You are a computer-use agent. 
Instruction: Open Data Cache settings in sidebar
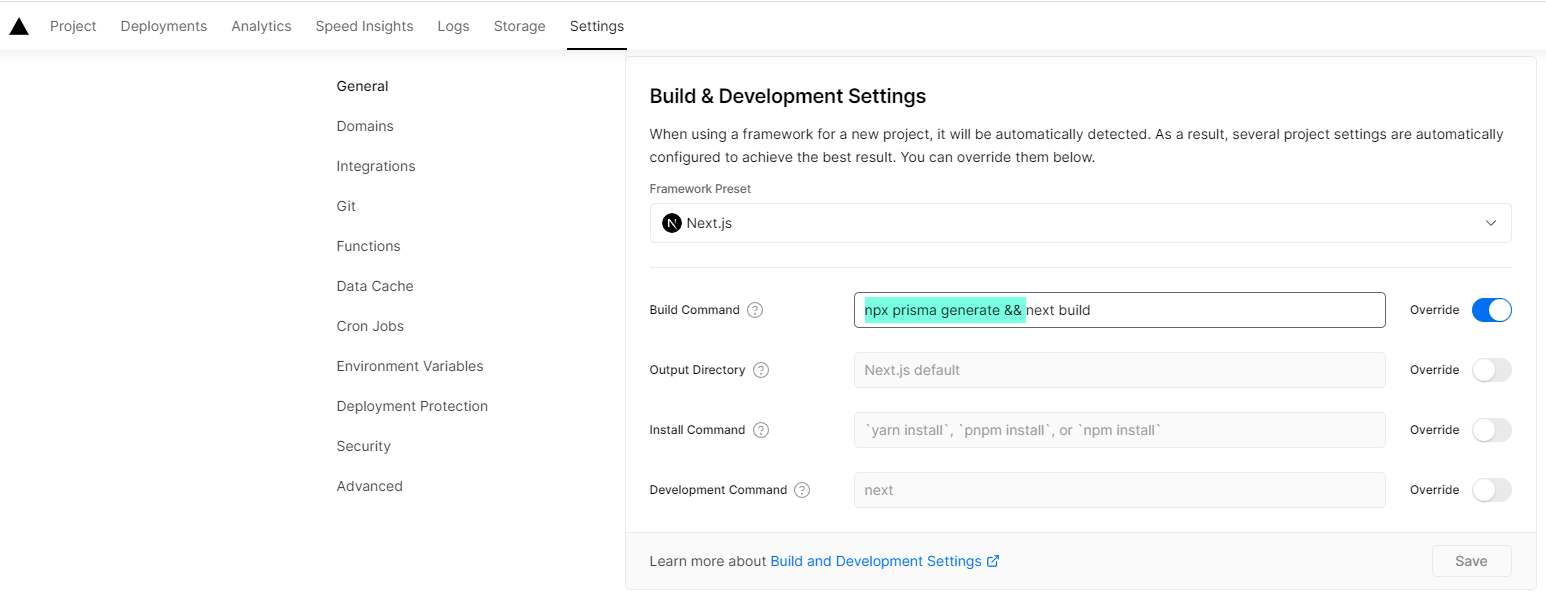click(x=375, y=286)
